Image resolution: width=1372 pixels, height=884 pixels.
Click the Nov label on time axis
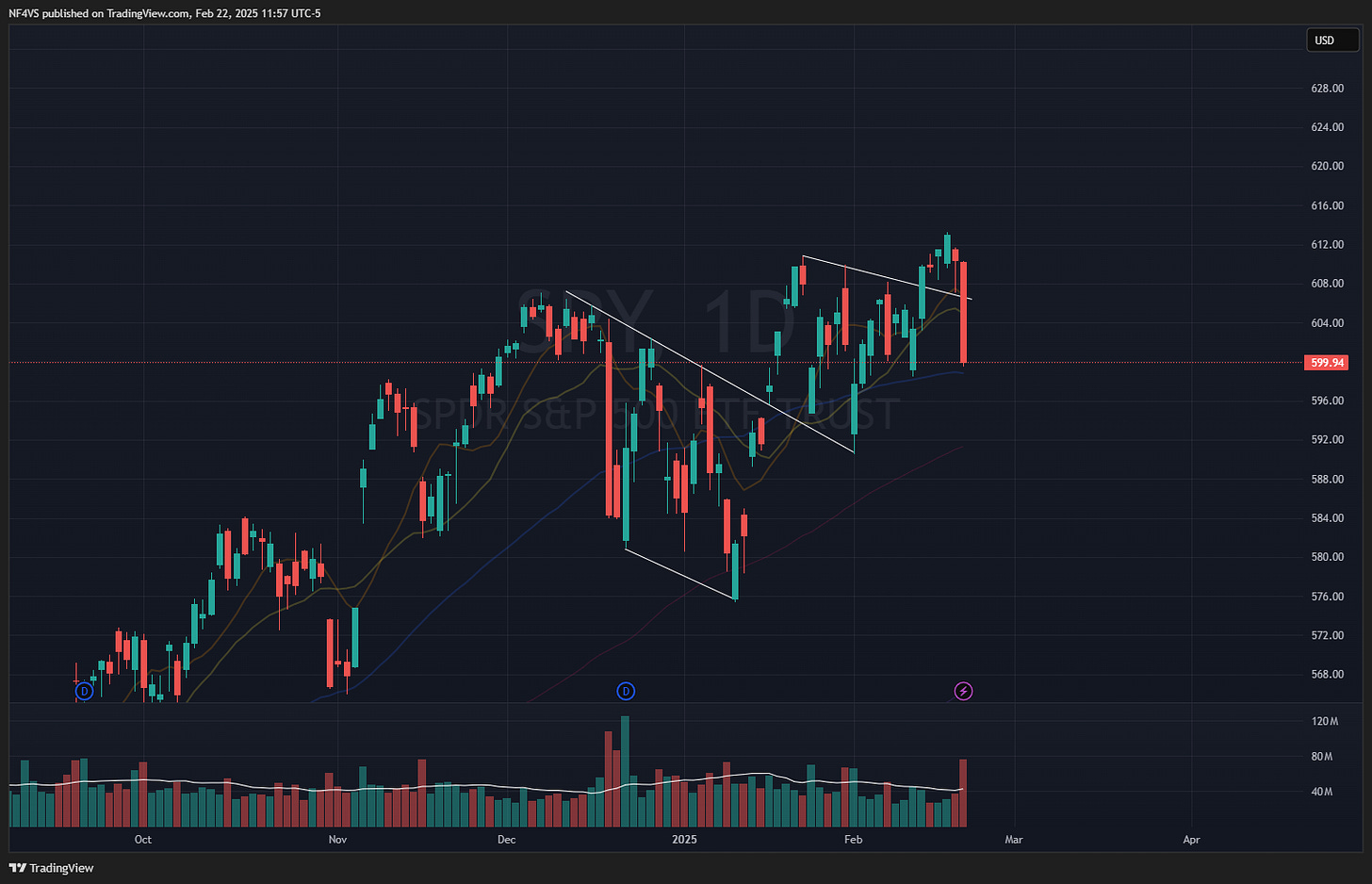pyautogui.click(x=337, y=840)
